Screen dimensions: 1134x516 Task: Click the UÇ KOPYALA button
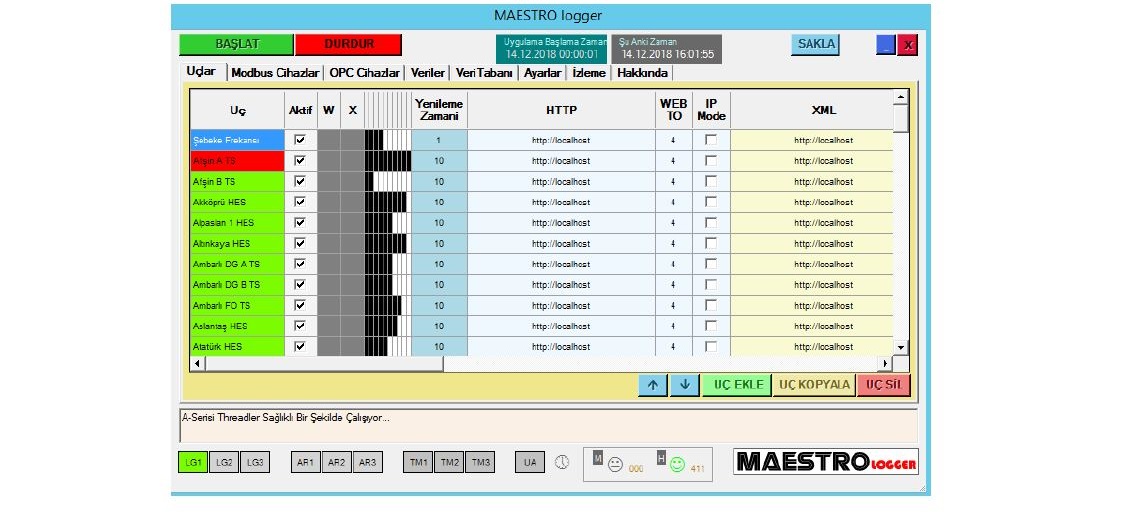tap(814, 385)
